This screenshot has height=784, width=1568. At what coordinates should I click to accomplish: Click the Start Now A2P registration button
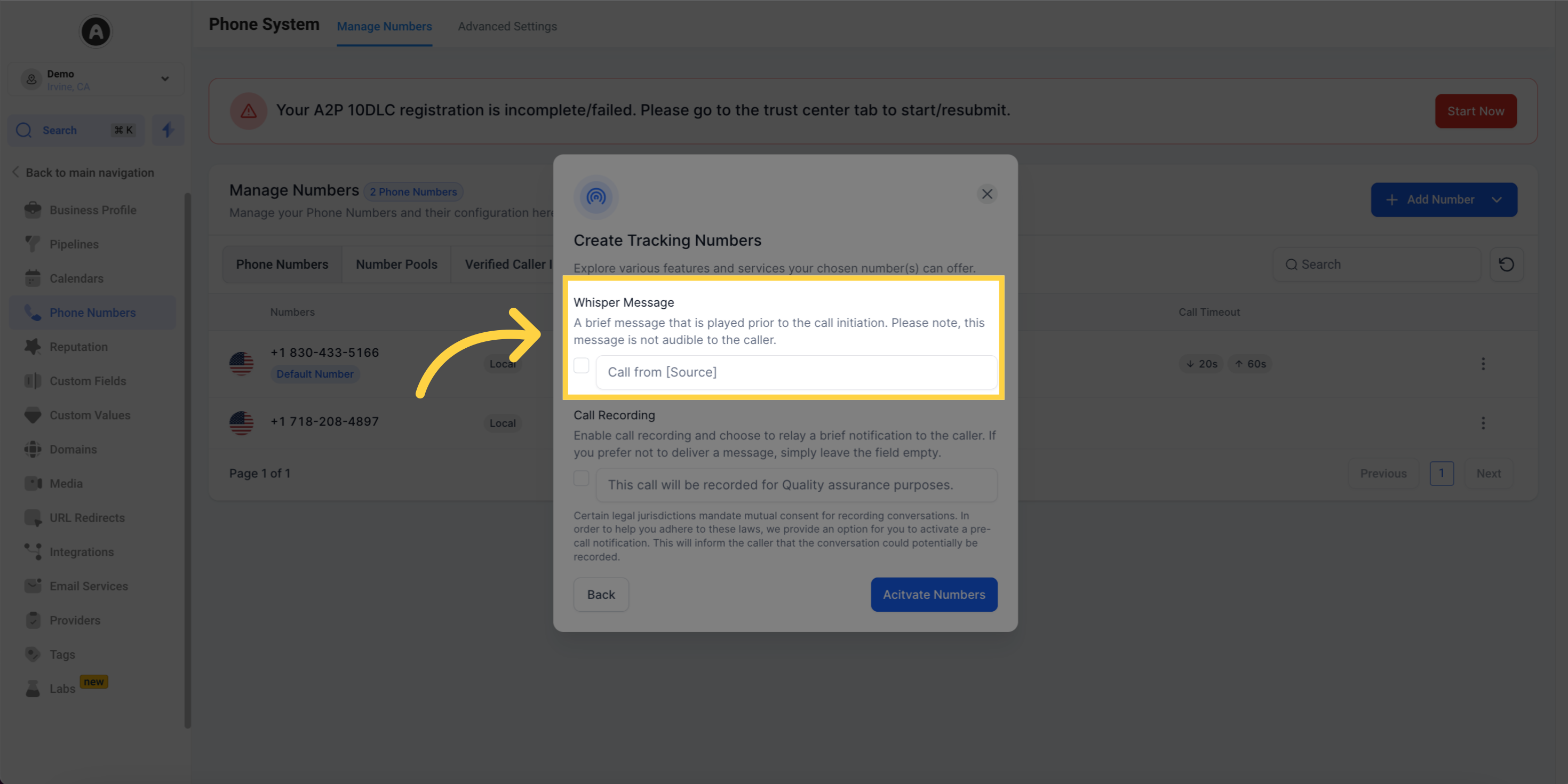pyautogui.click(x=1476, y=111)
